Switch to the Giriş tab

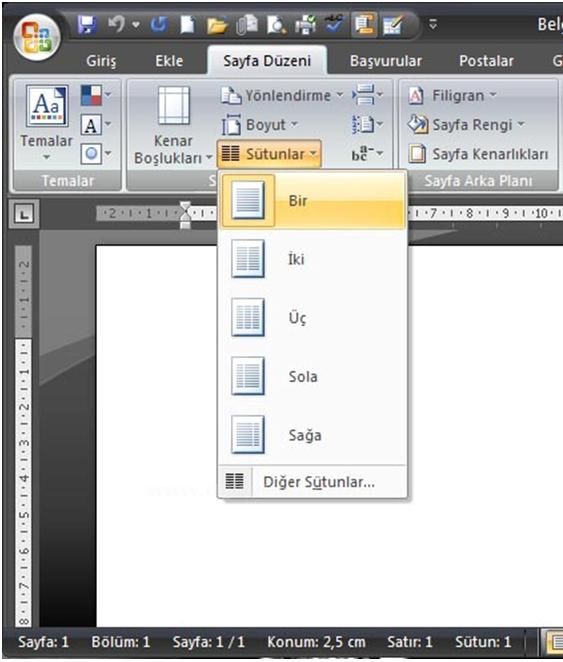[x=101, y=61]
